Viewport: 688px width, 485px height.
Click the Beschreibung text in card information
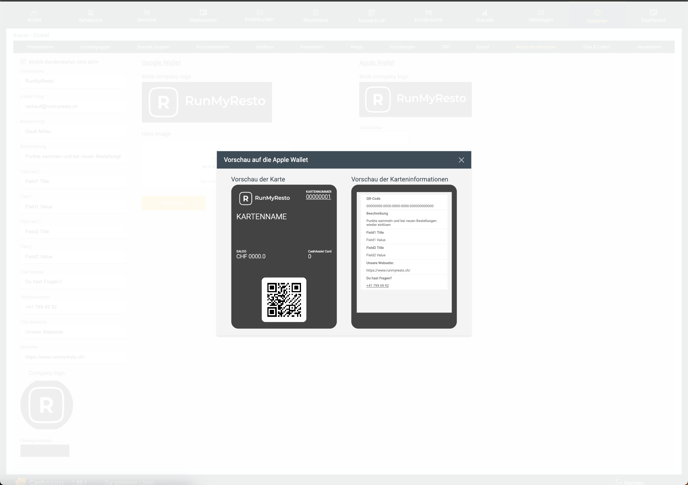click(x=401, y=223)
